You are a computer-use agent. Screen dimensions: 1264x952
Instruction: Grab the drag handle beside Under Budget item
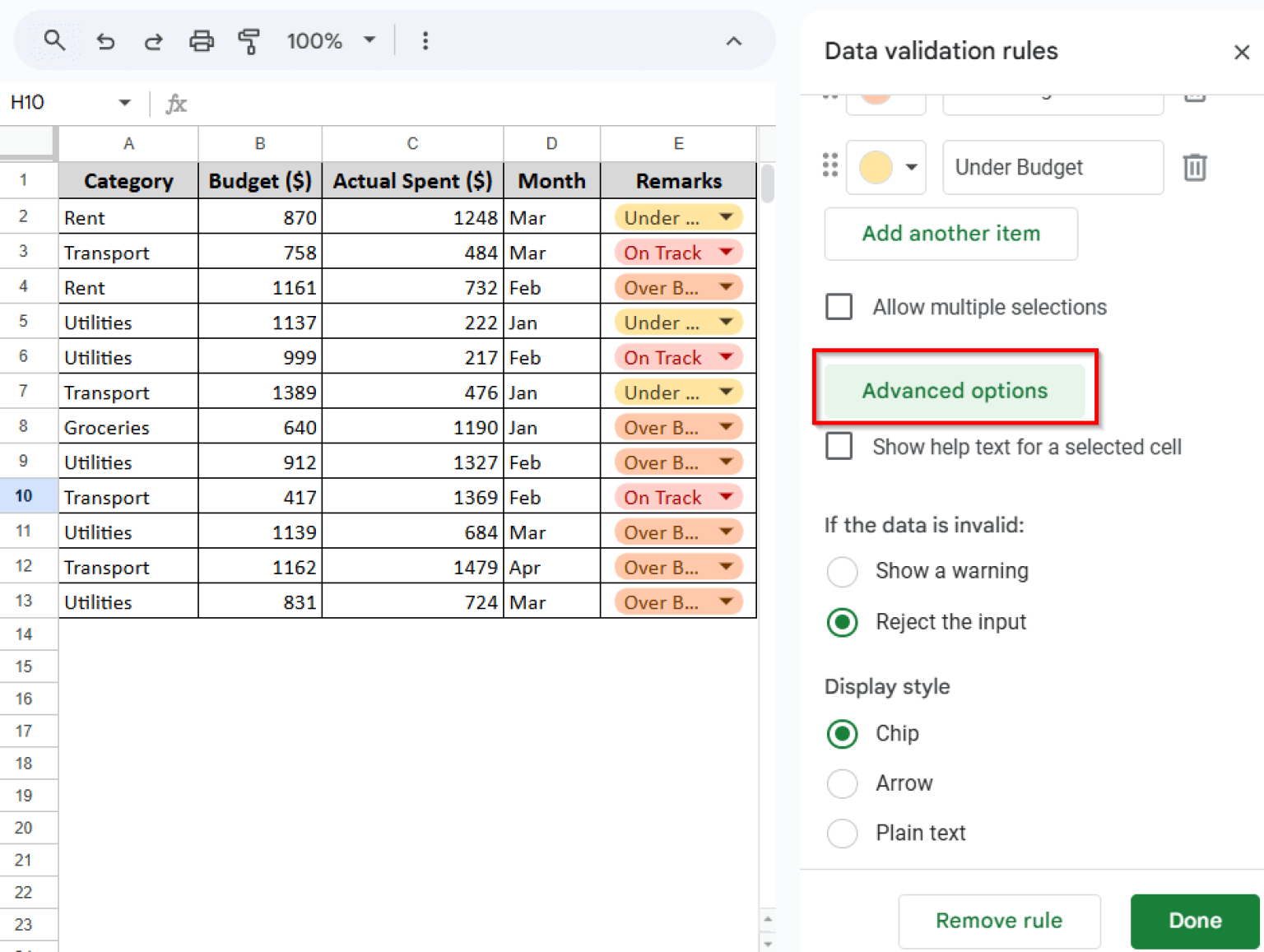click(829, 166)
